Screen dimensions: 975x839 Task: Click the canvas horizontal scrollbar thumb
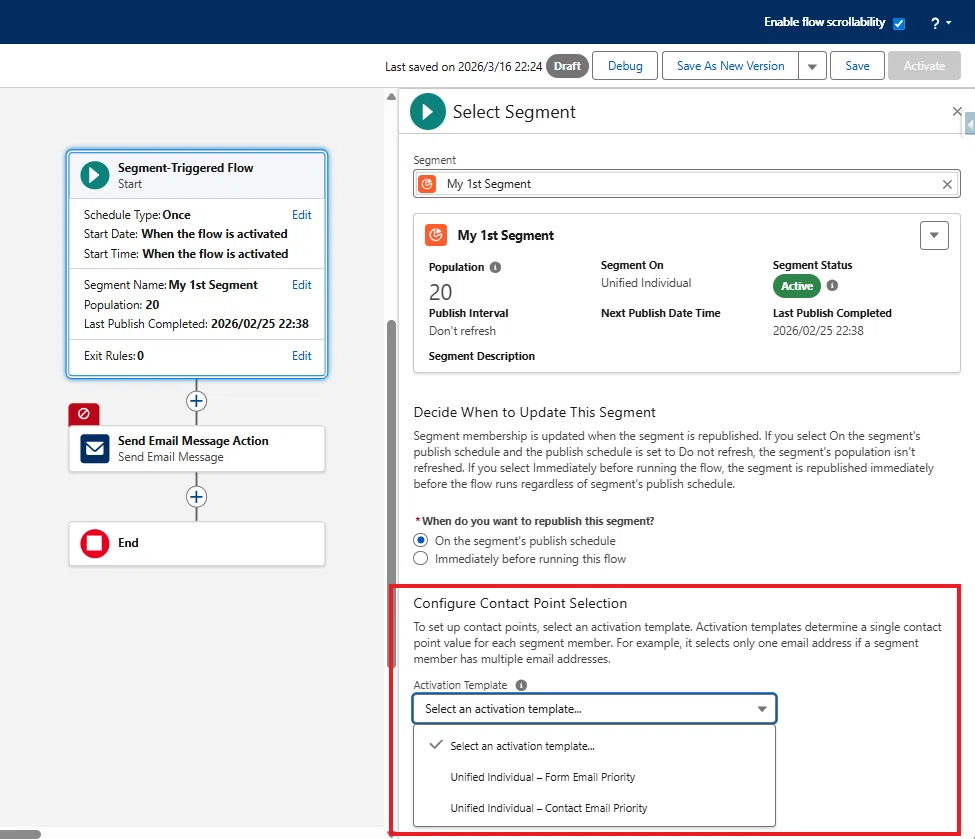pyautogui.click(x=20, y=834)
